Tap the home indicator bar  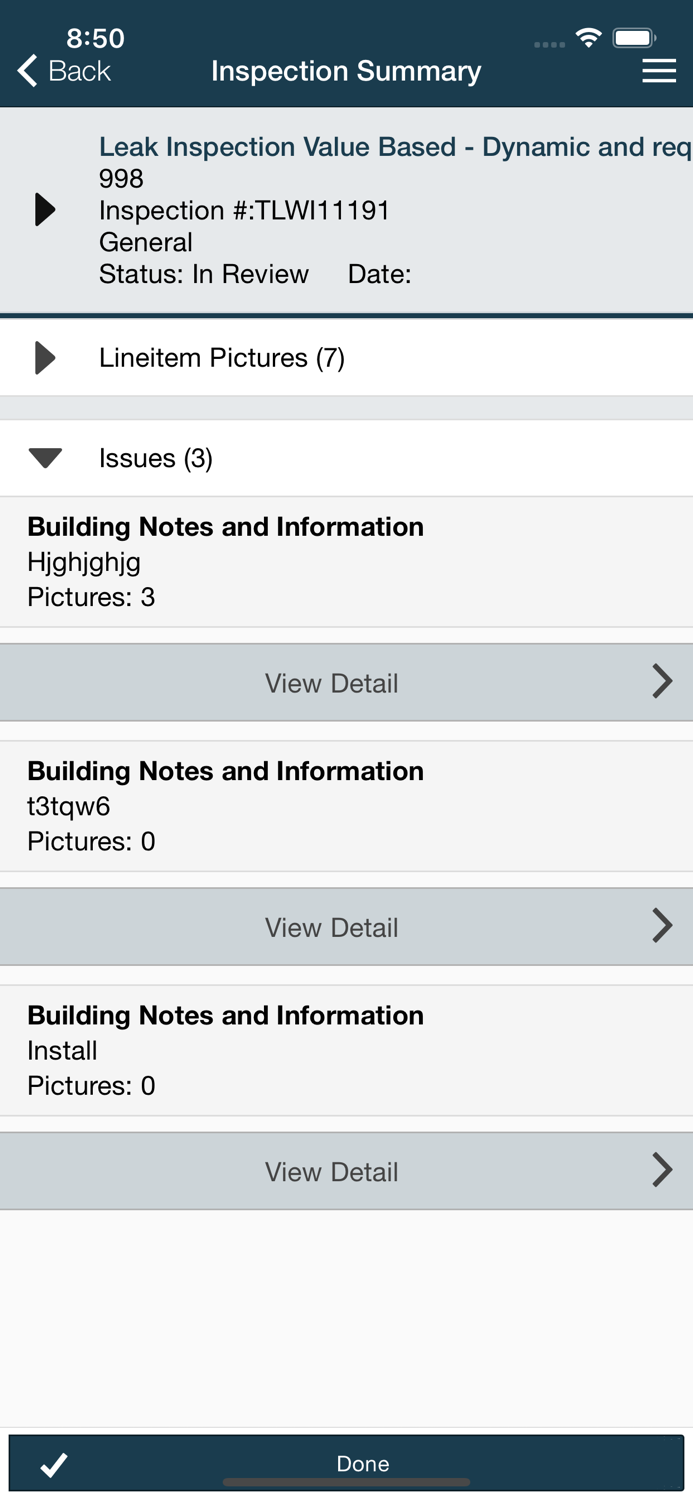pyautogui.click(x=346, y=1483)
